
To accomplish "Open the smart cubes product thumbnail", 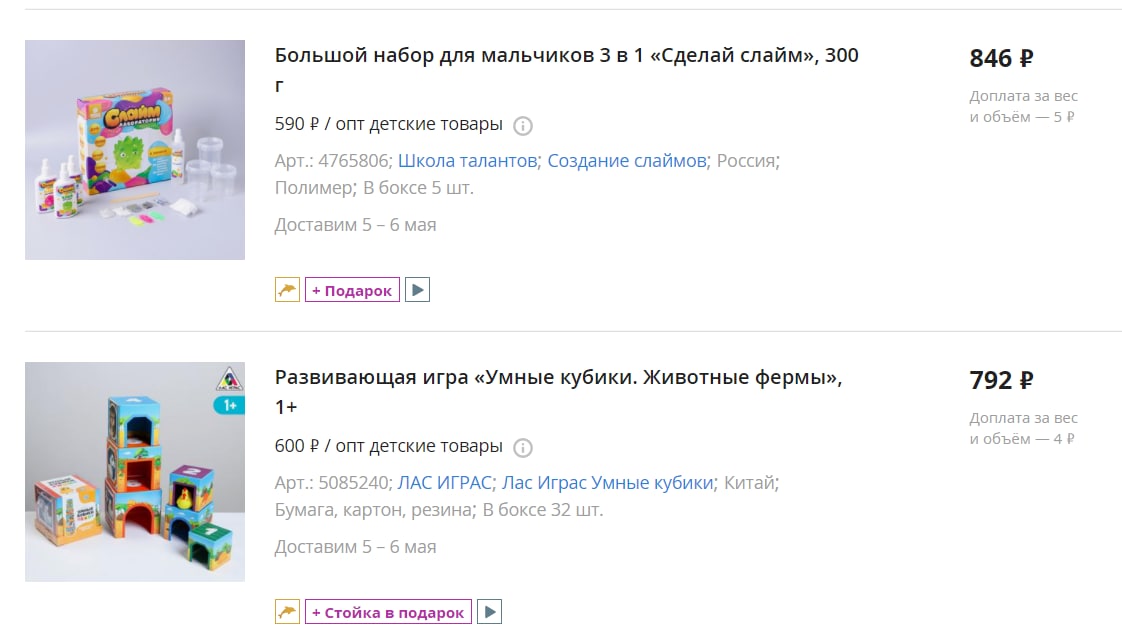I will [x=135, y=471].
